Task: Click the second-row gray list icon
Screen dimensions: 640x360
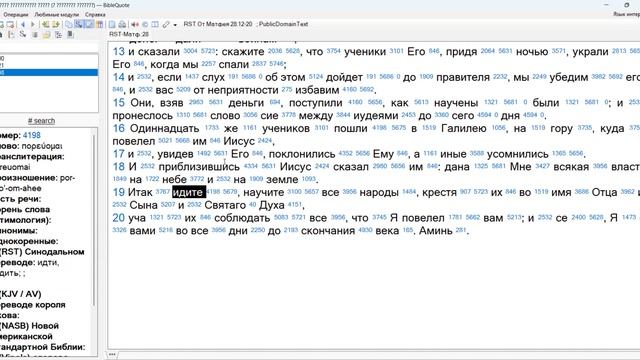Action: point(35,35)
